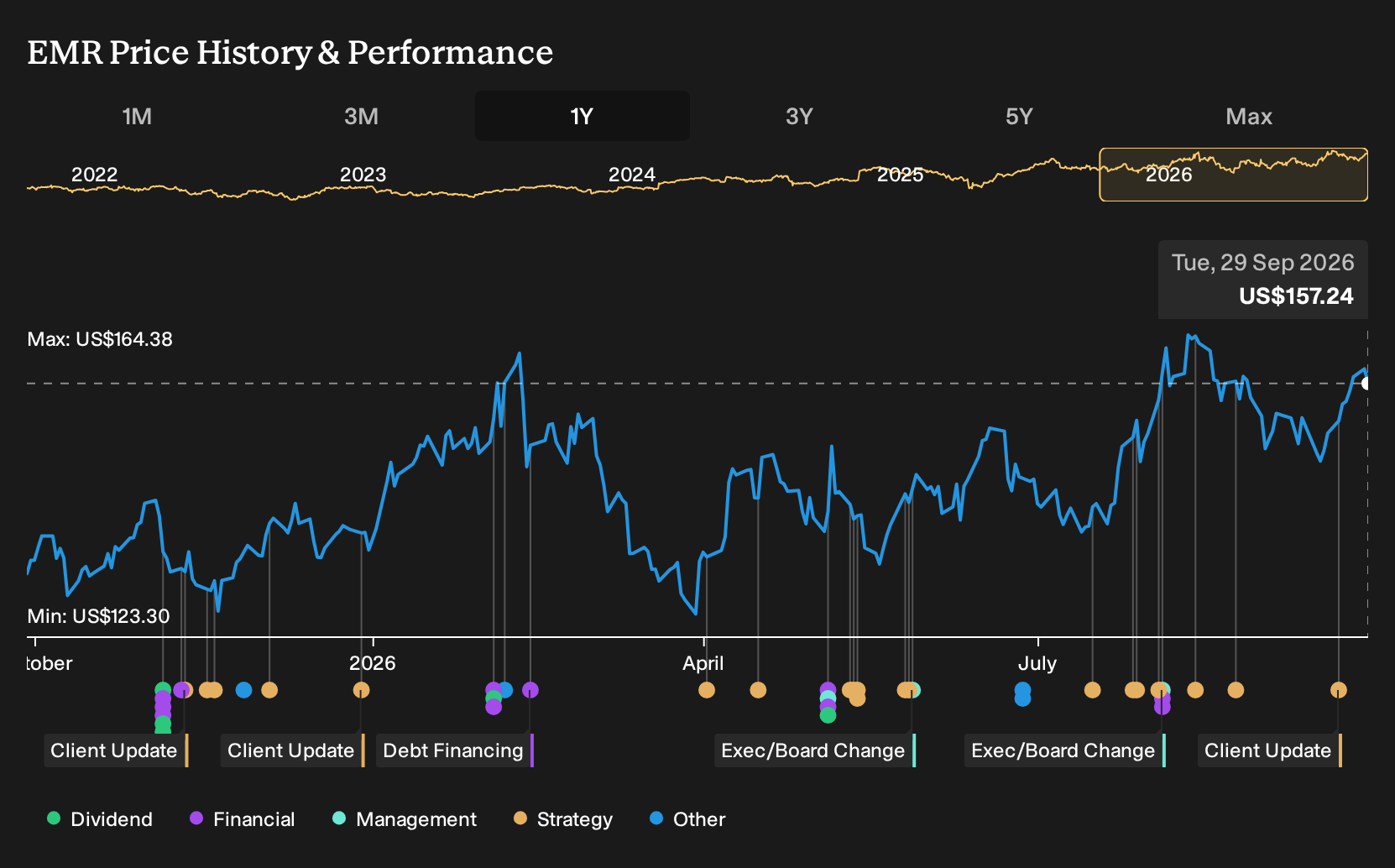
Task: Open the first Exec/Board Change label near April
Action: coord(814,750)
